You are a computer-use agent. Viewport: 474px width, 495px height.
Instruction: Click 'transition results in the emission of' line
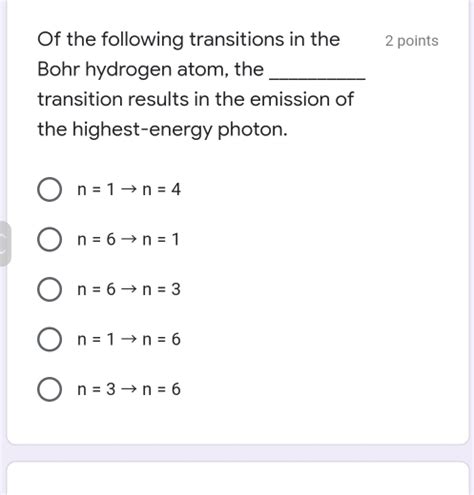(x=195, y=99)
